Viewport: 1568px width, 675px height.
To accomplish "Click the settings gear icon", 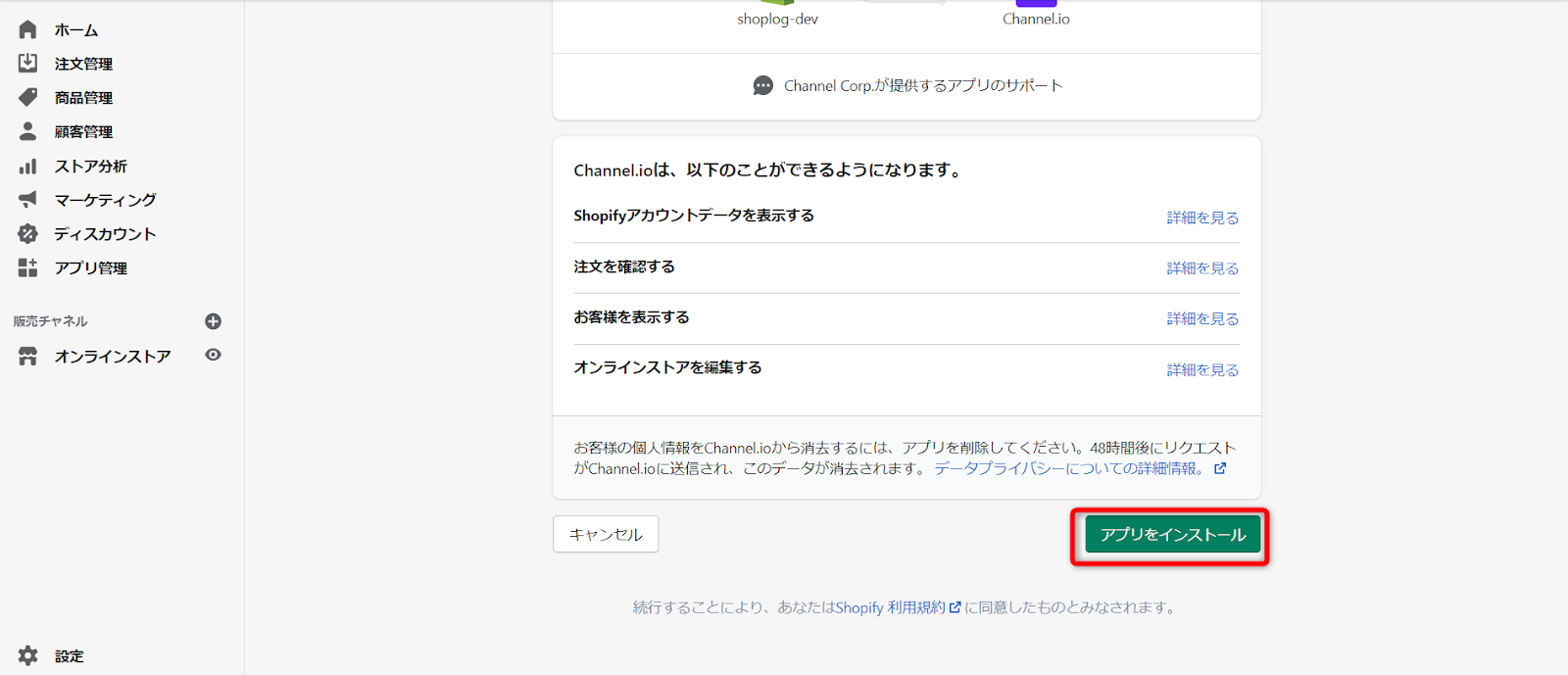I will [x=27, y=655].
